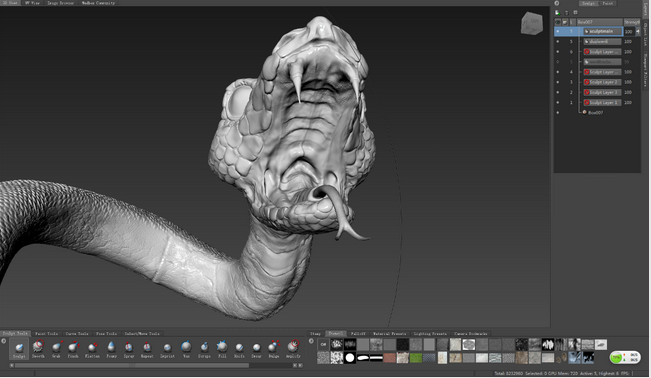Switch to Pose Tools tab
651x378 pixels.
(106, 334)
